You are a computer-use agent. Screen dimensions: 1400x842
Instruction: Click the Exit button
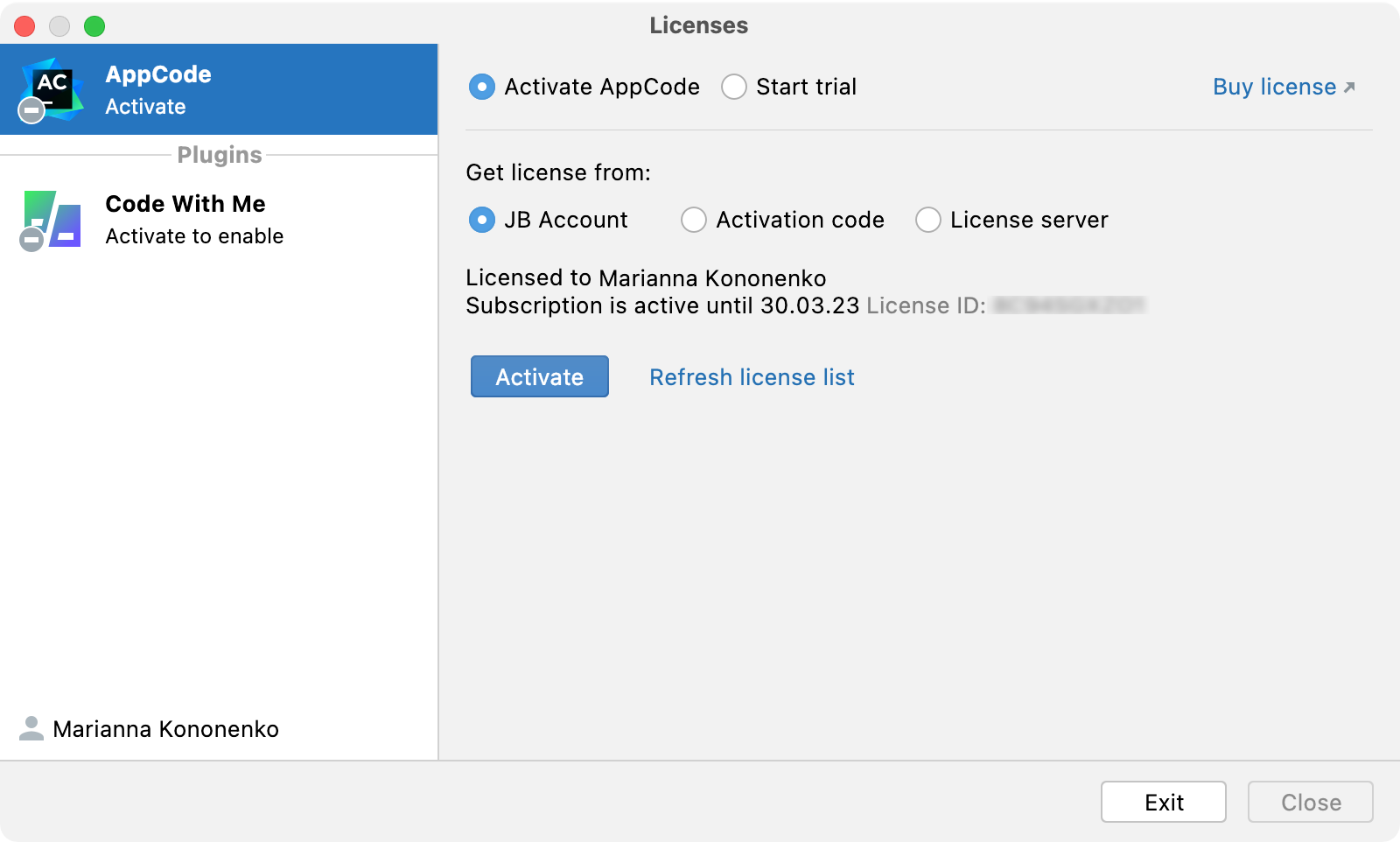pos(1164,801)
